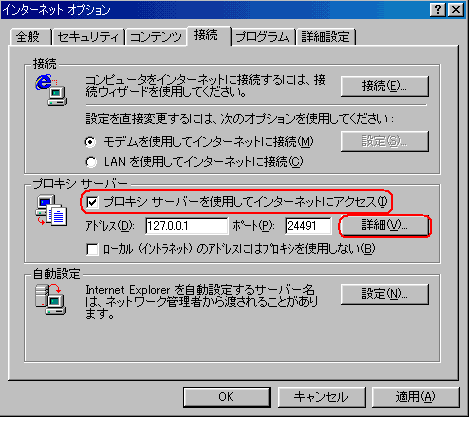Image resolution: width=475 pixels, height=423 pixels.
Task: Open proxy 詳細(V)... advanced settings
Action: click(385, 226)
